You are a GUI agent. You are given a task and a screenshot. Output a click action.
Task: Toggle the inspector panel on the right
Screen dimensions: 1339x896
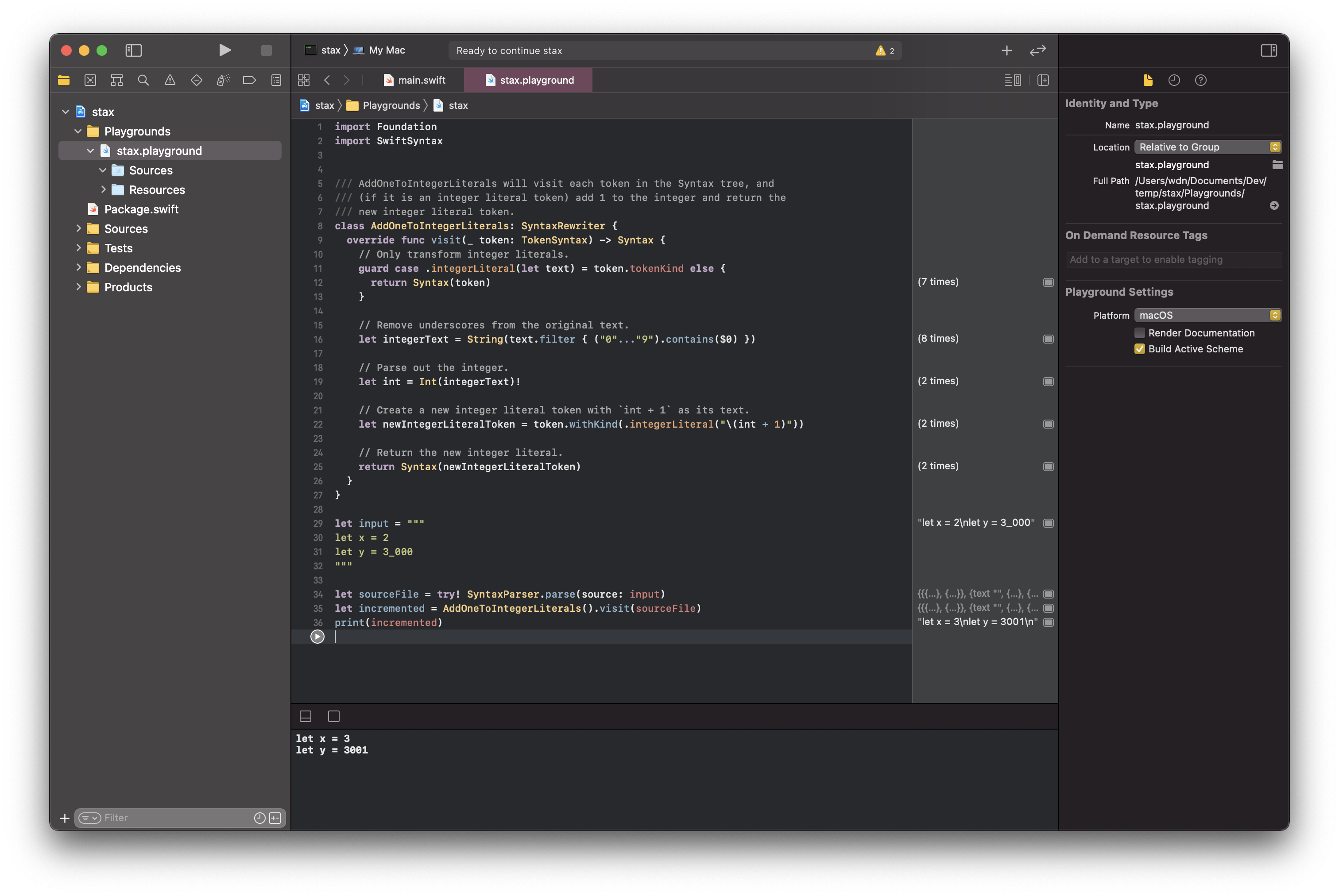(x=1269, y=50)
